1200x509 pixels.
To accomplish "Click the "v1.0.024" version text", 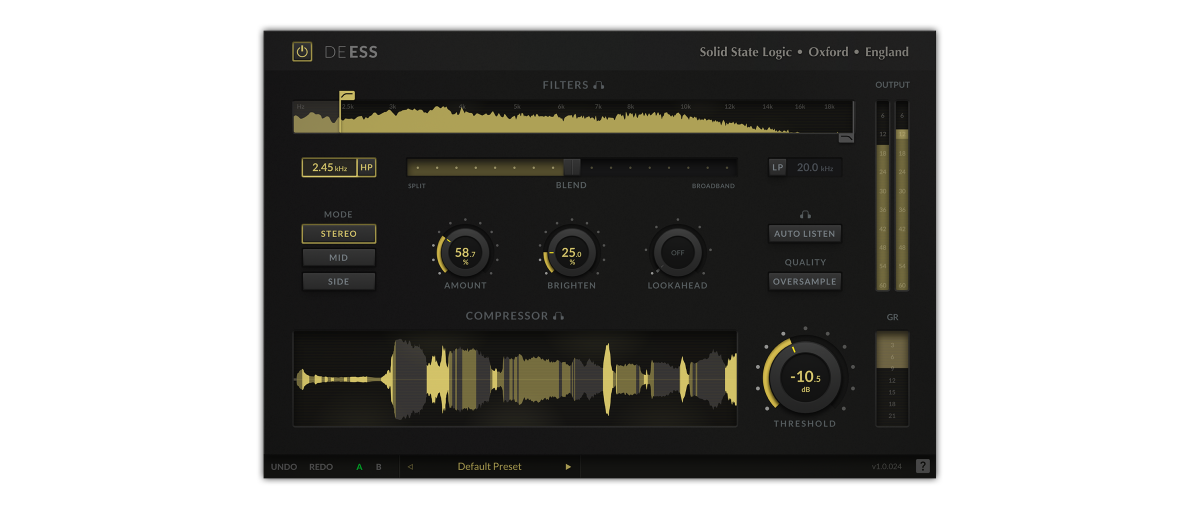I will [887, 467].
